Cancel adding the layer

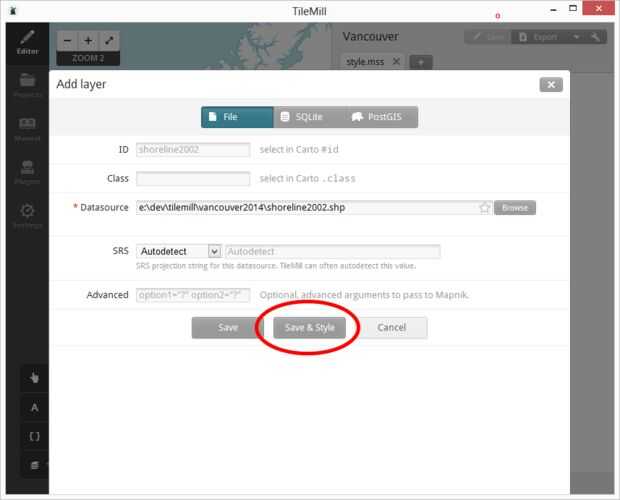[x=391, y=327]
